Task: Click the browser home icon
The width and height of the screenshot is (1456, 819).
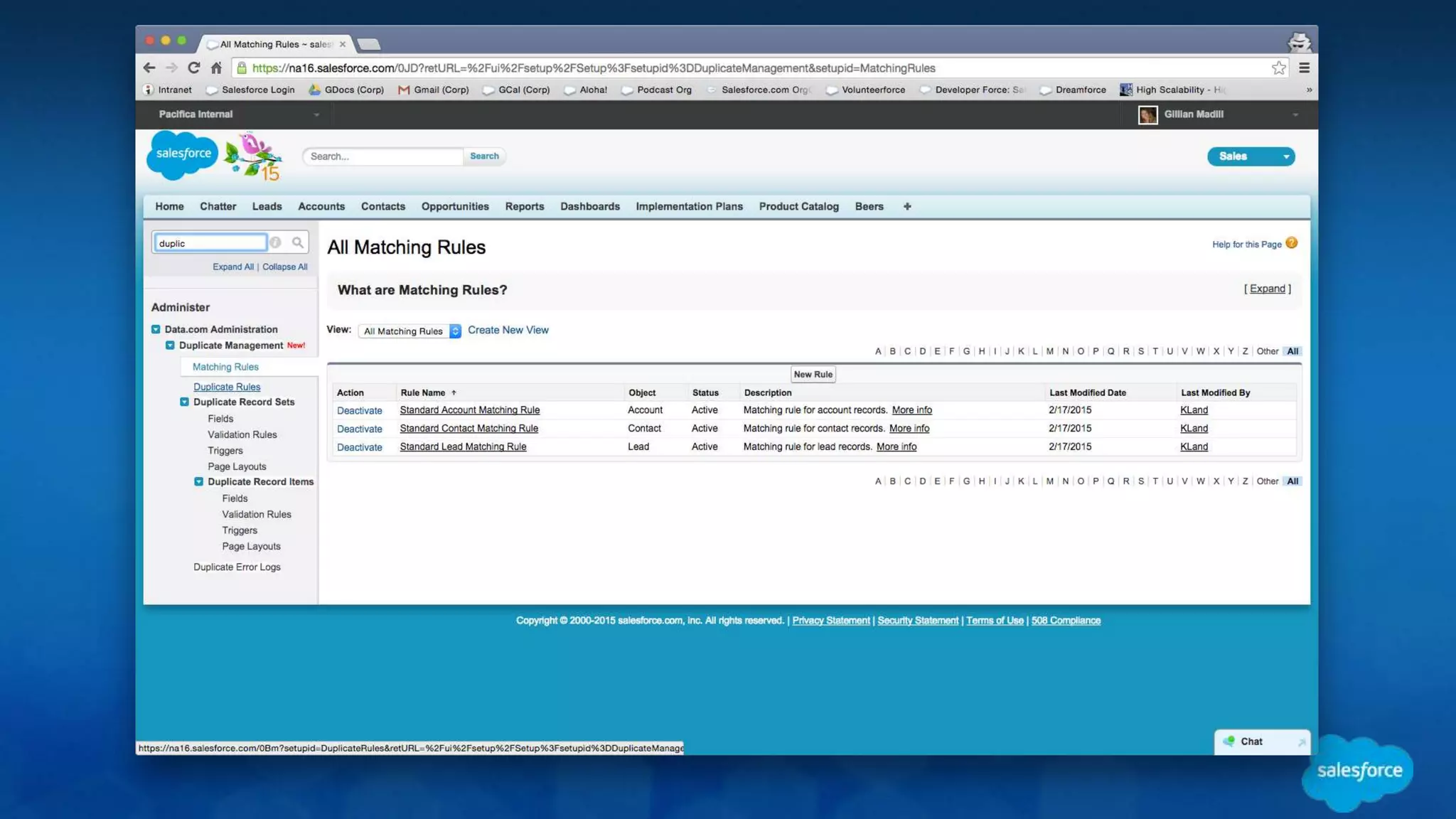Action: [216, 68]
